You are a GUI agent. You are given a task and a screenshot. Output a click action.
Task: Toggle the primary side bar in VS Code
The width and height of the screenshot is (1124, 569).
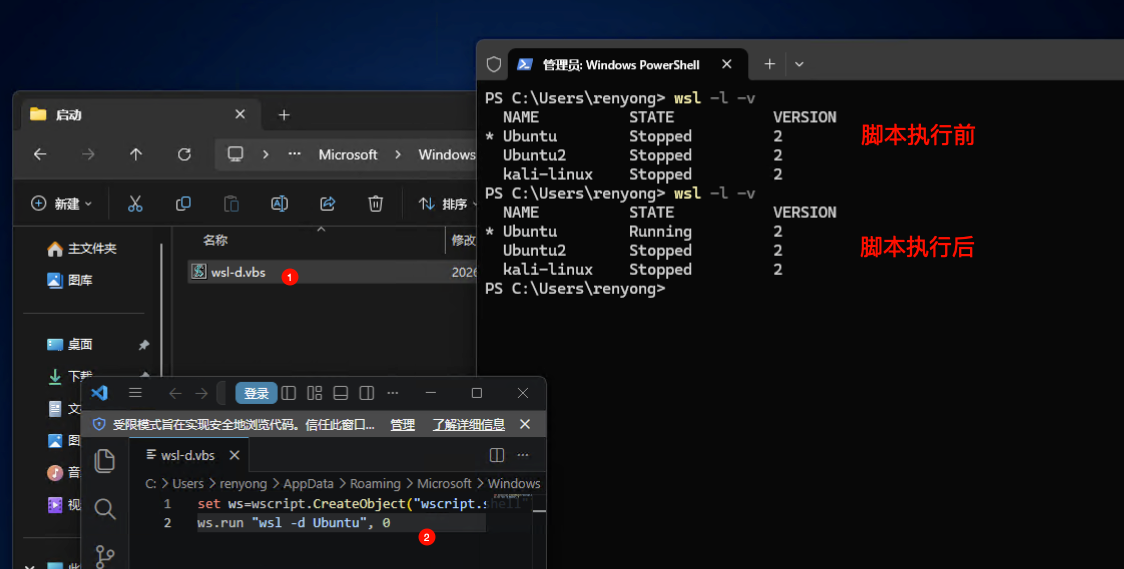click(289, 393)
